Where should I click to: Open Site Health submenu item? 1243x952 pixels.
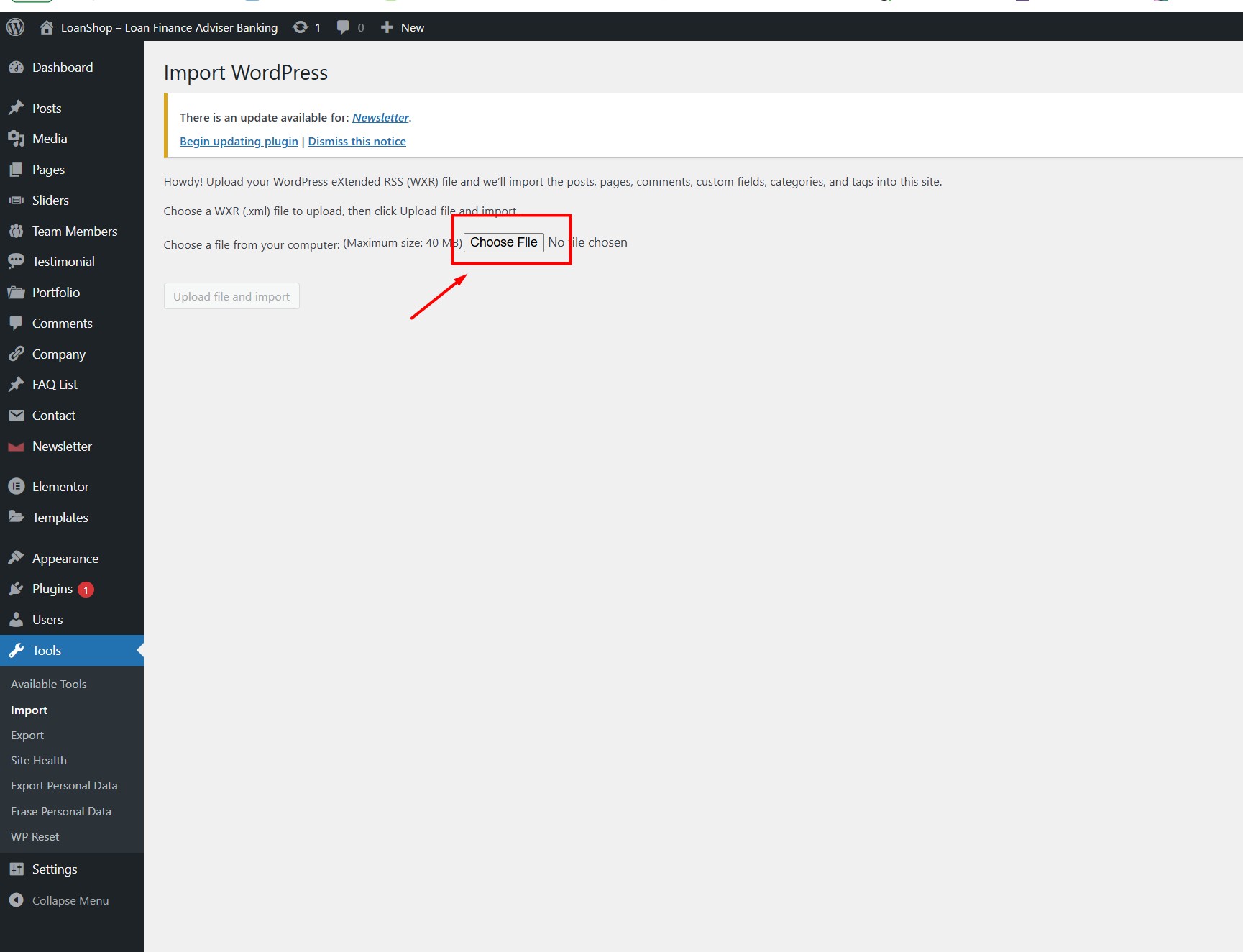coord(39,761)
